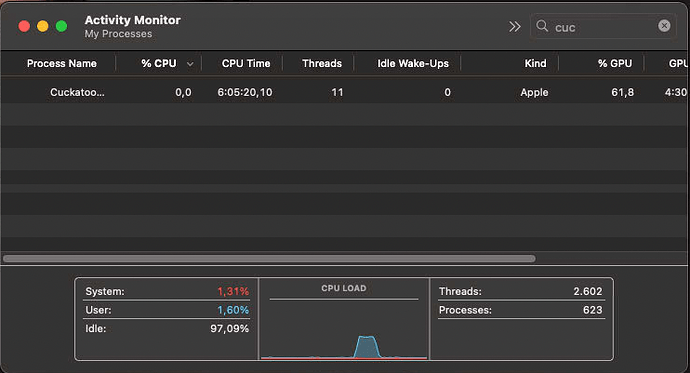Click the partially visible GPU Time column header
690x373 pixels.
pos(679,64)
